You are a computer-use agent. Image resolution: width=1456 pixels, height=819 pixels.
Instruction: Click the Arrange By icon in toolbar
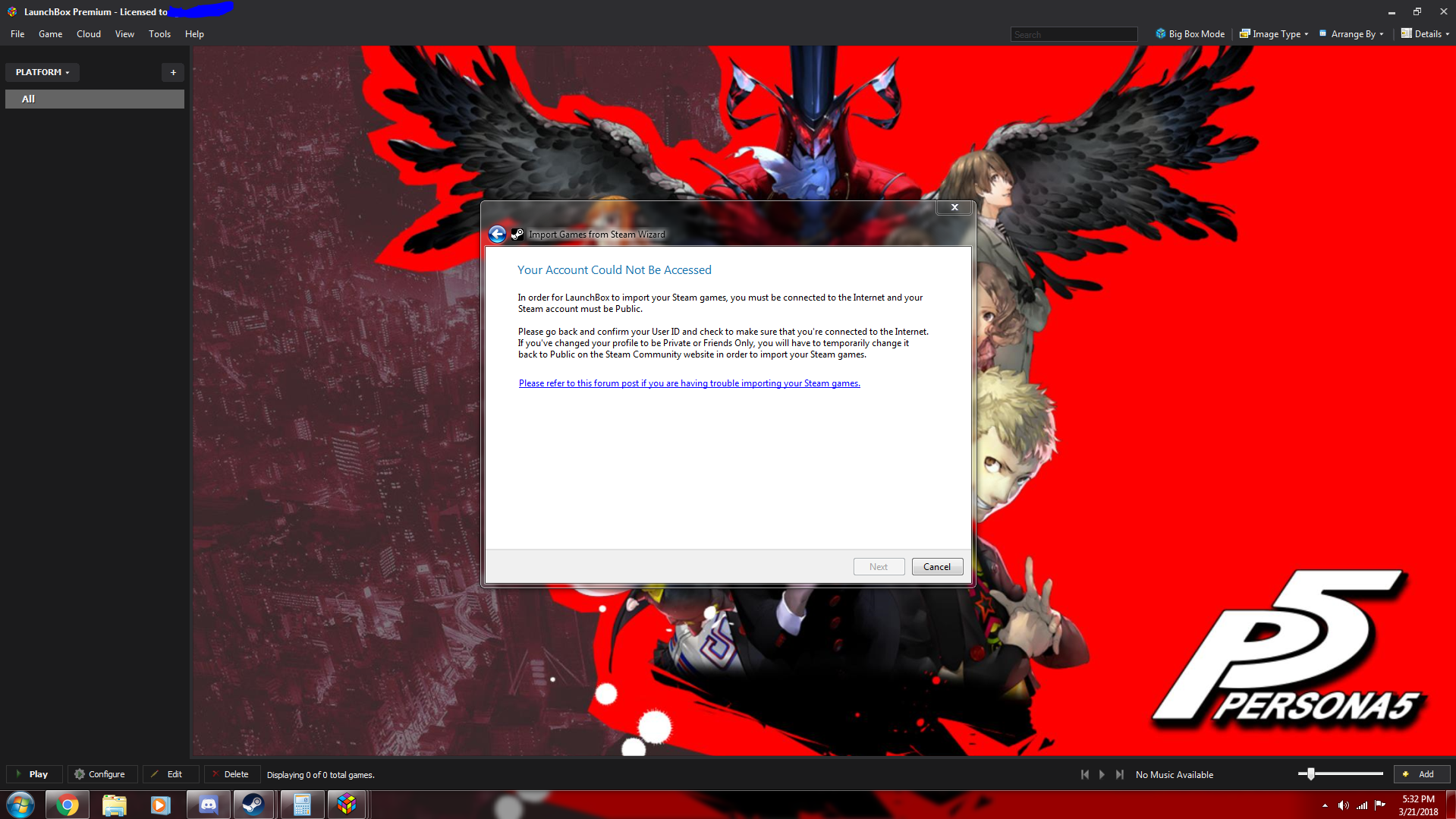1322,33
